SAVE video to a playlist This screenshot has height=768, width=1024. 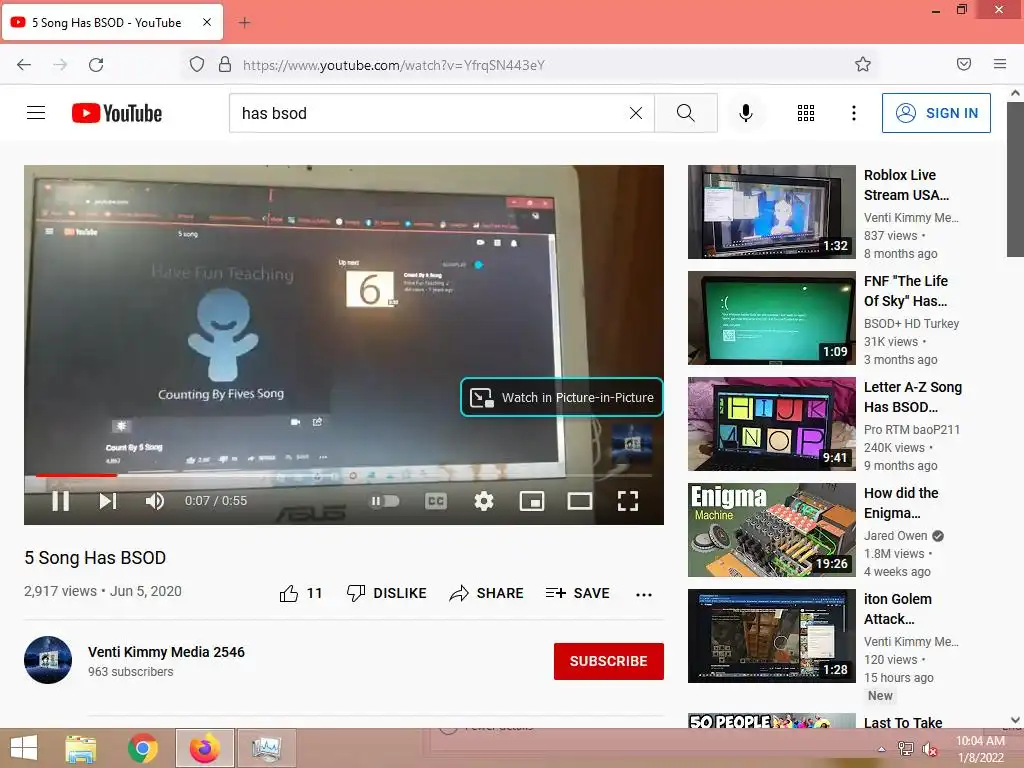577,593
